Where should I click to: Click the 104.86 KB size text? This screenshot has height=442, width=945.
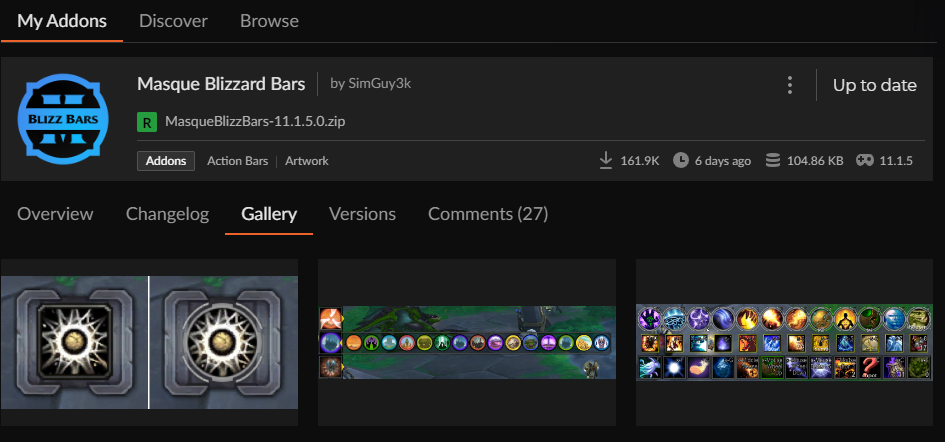pyautogui.click(x=815, y=161)
